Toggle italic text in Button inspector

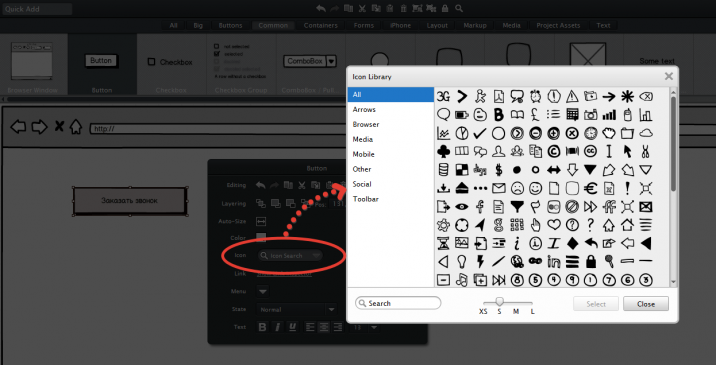tap(277, 327)
